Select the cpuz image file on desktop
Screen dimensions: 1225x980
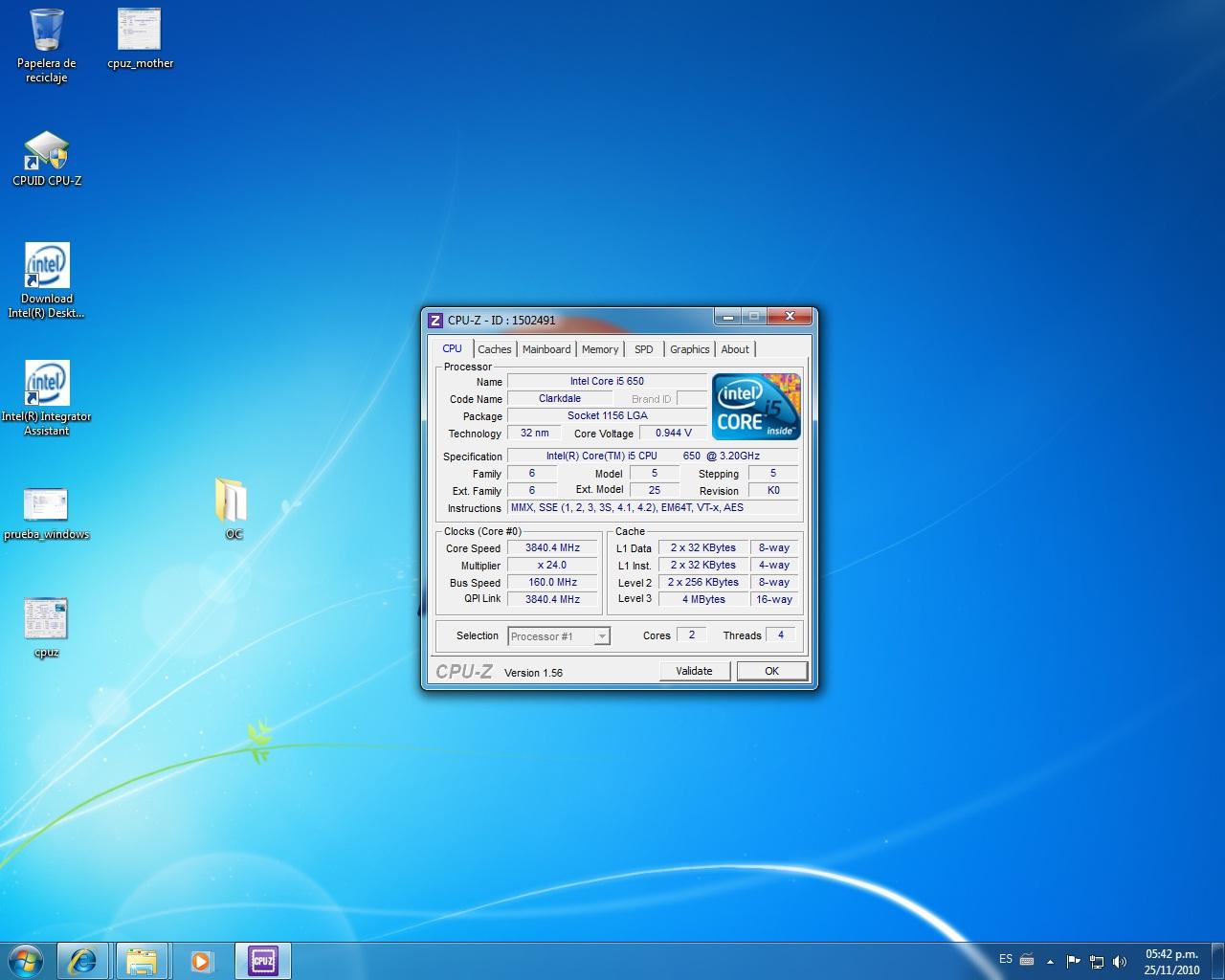tap(46, 629)
